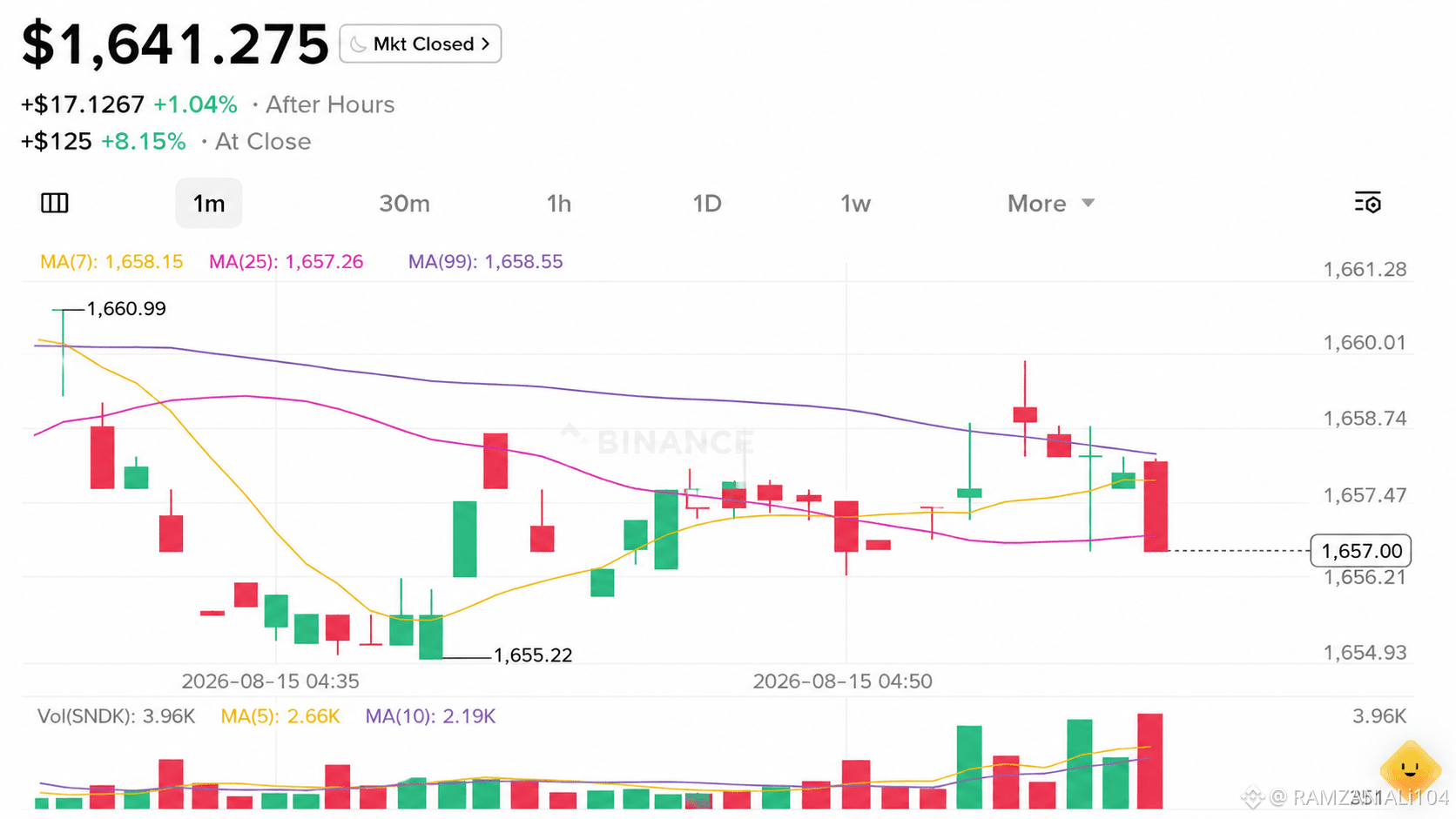
Task: Click the 1,655.22 low price marker
Action: coord(533,655)
